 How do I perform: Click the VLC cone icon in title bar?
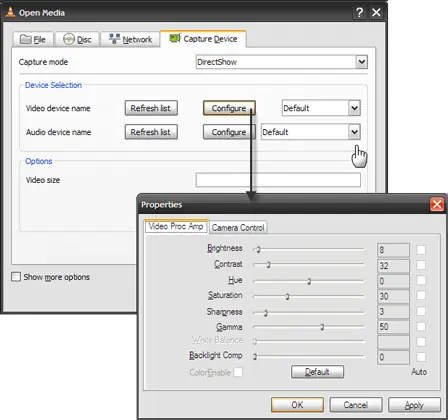(x=11, y=13)
